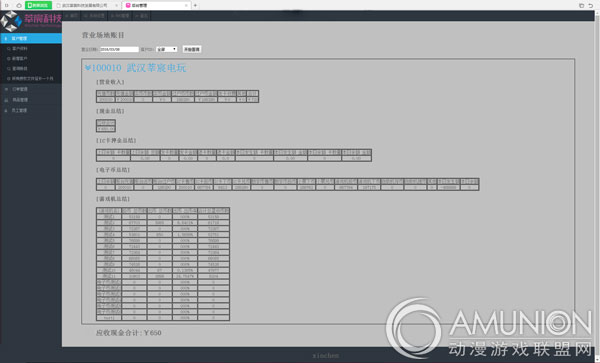The image size is (600, 363).
Task: Select the last item in dark top navigation bar
Action: point(142,16)
